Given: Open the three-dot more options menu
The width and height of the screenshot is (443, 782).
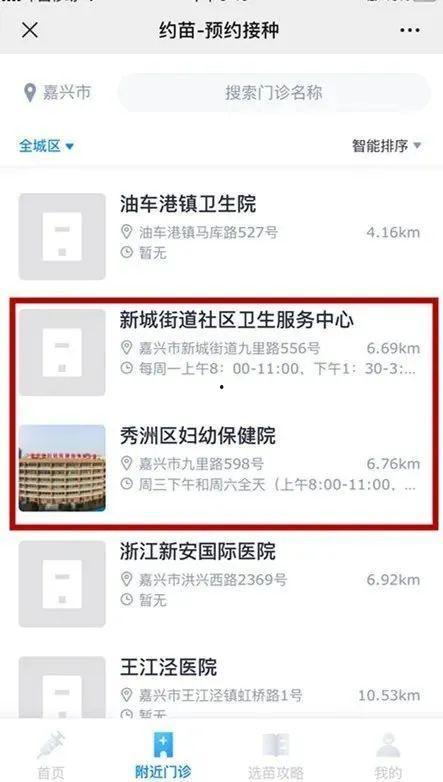Looking at the screenshot, I should (410, 30).
